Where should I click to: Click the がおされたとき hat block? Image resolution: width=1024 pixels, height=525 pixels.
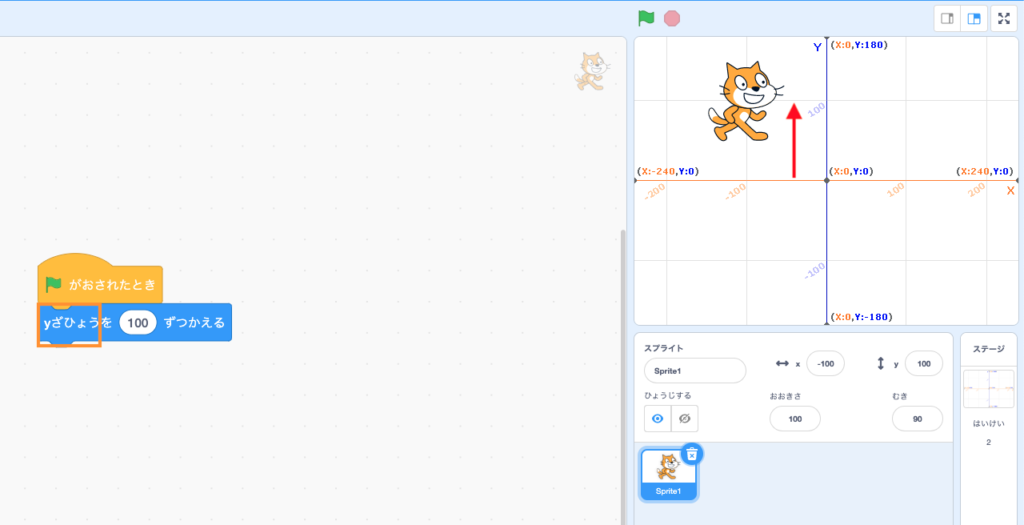pyautogui.click(x=112, y=285)
